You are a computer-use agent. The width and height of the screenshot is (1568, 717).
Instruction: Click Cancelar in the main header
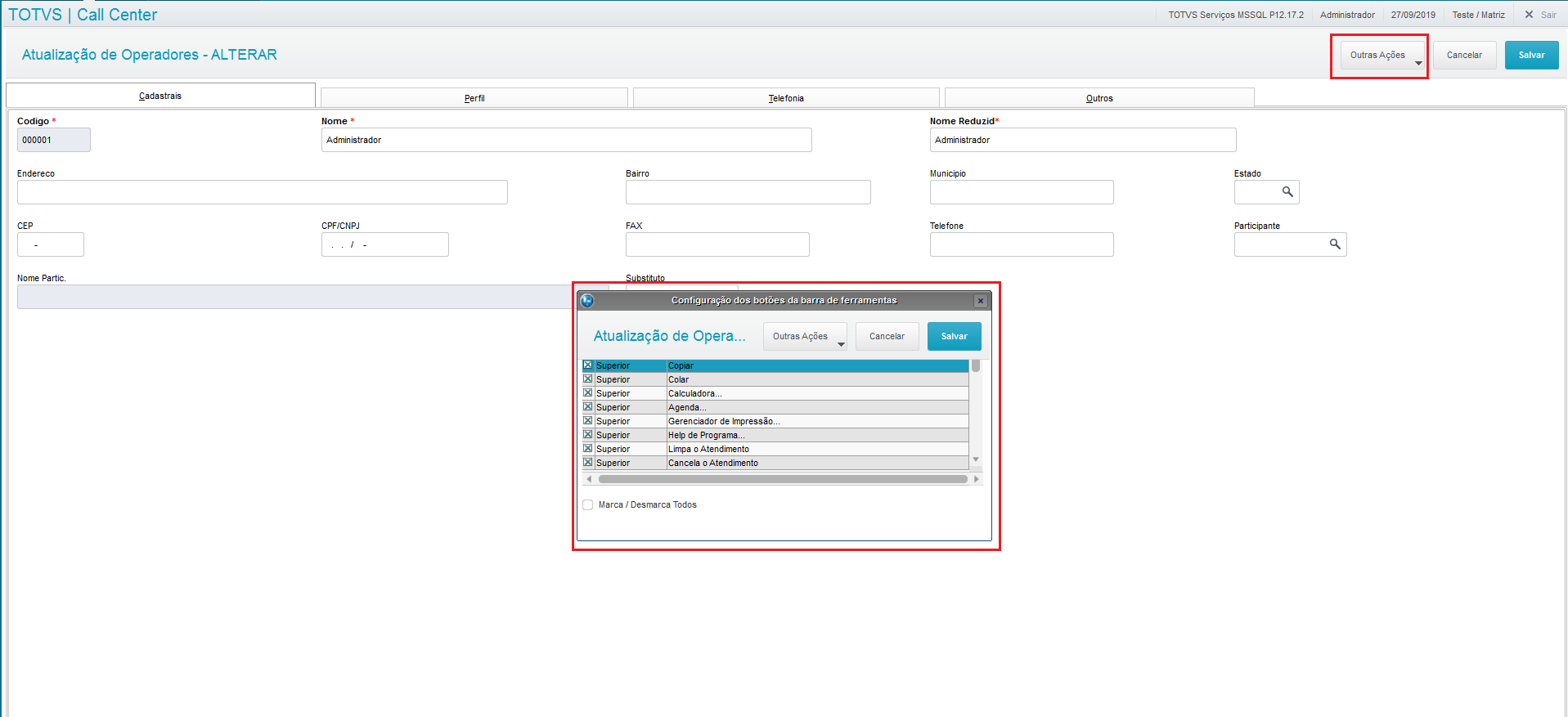pos(1464,56)
